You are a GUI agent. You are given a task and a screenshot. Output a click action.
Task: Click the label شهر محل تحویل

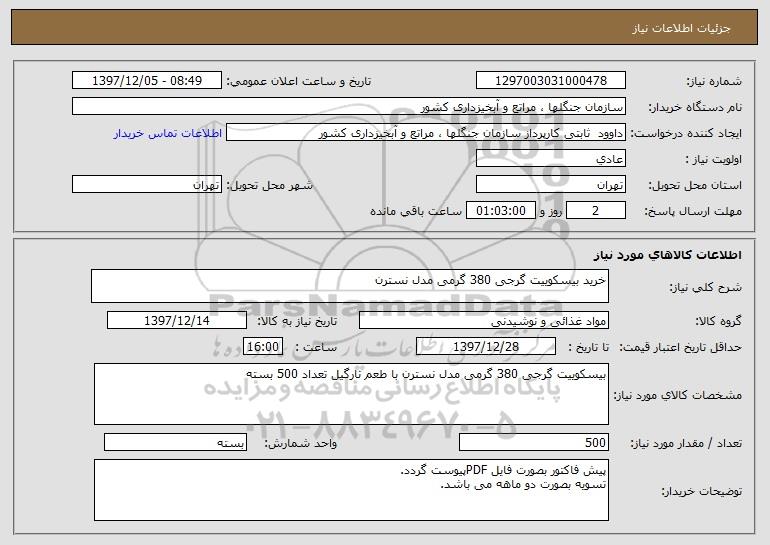point(269,185)
